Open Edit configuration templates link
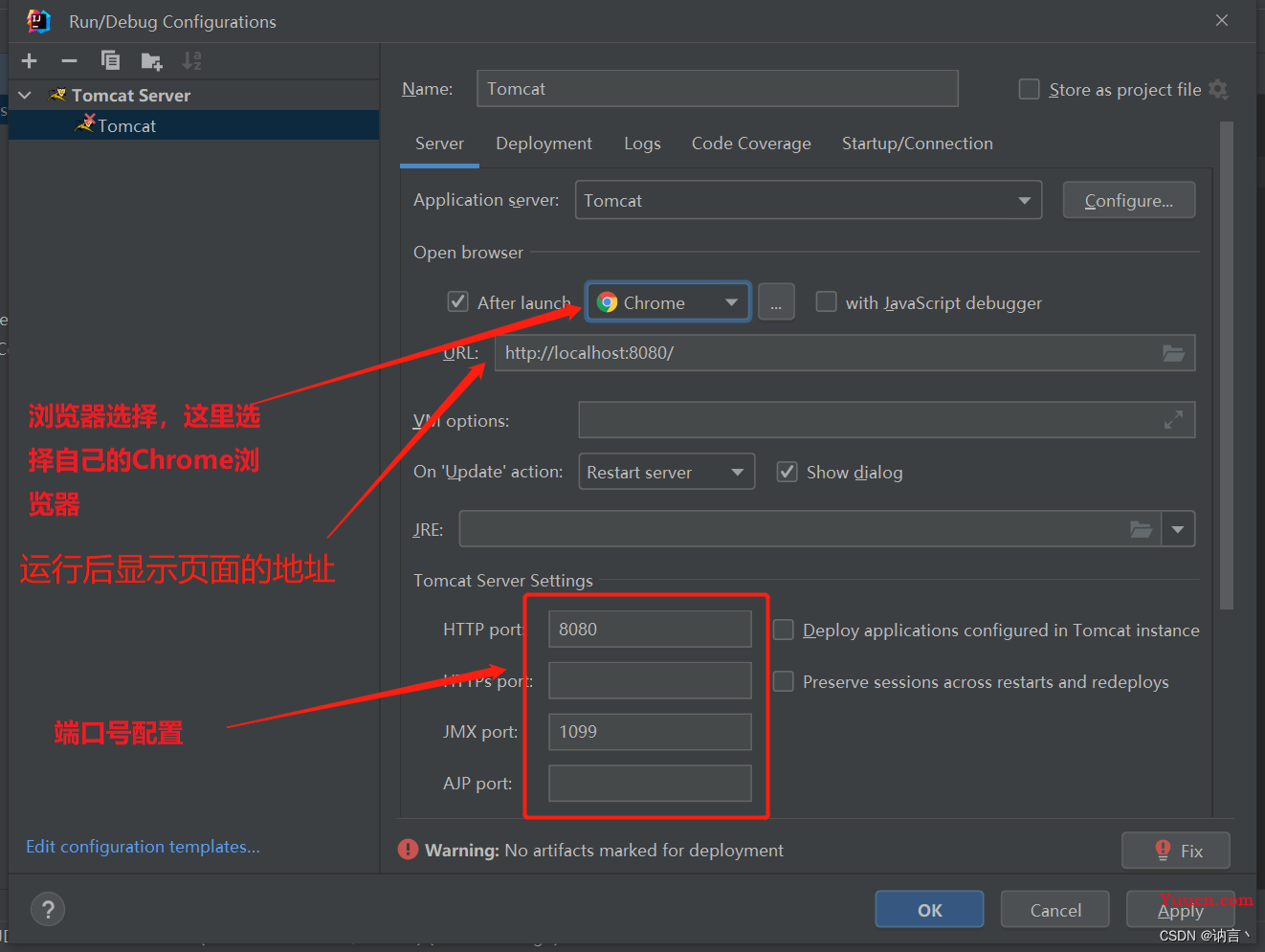Image resolution: width=1265 pixels, height=952 pixels. (143, 847)
